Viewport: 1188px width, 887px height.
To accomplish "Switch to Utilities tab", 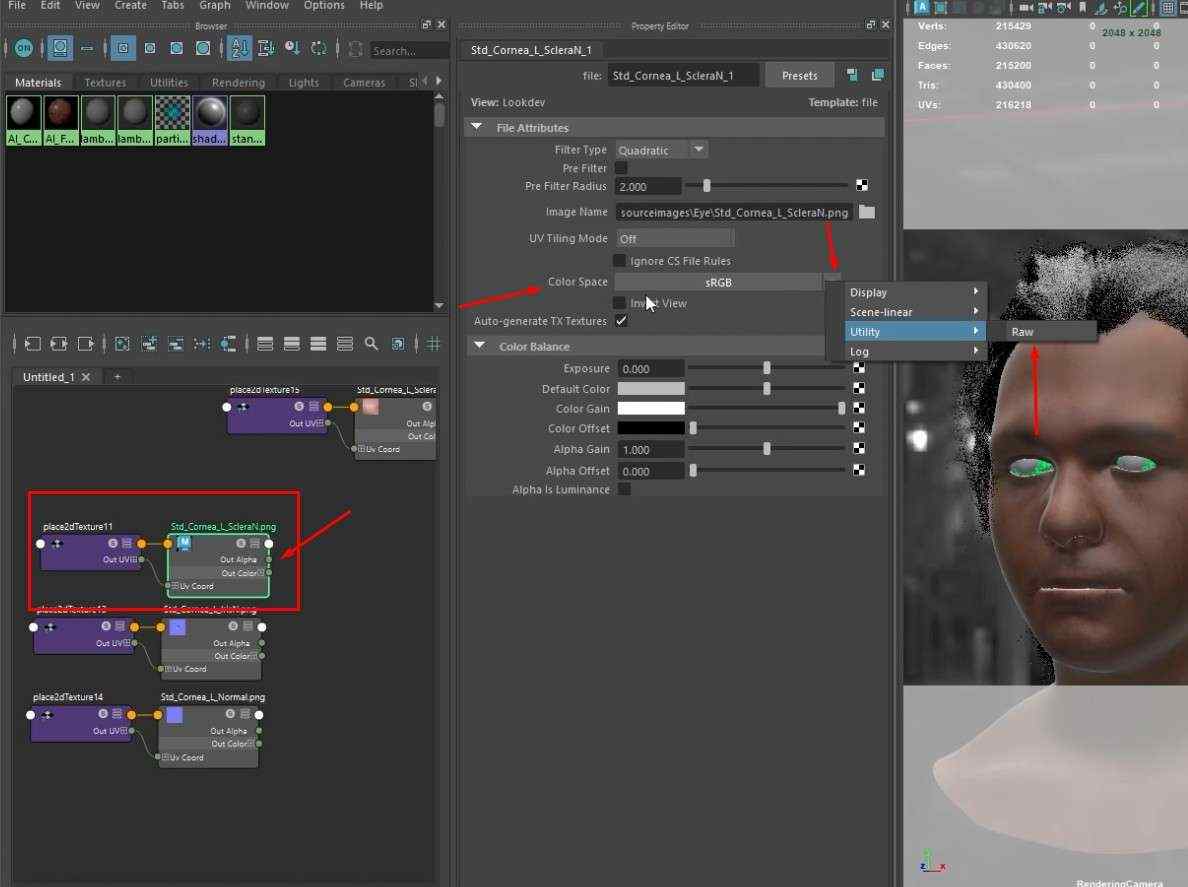I will 168,82.
